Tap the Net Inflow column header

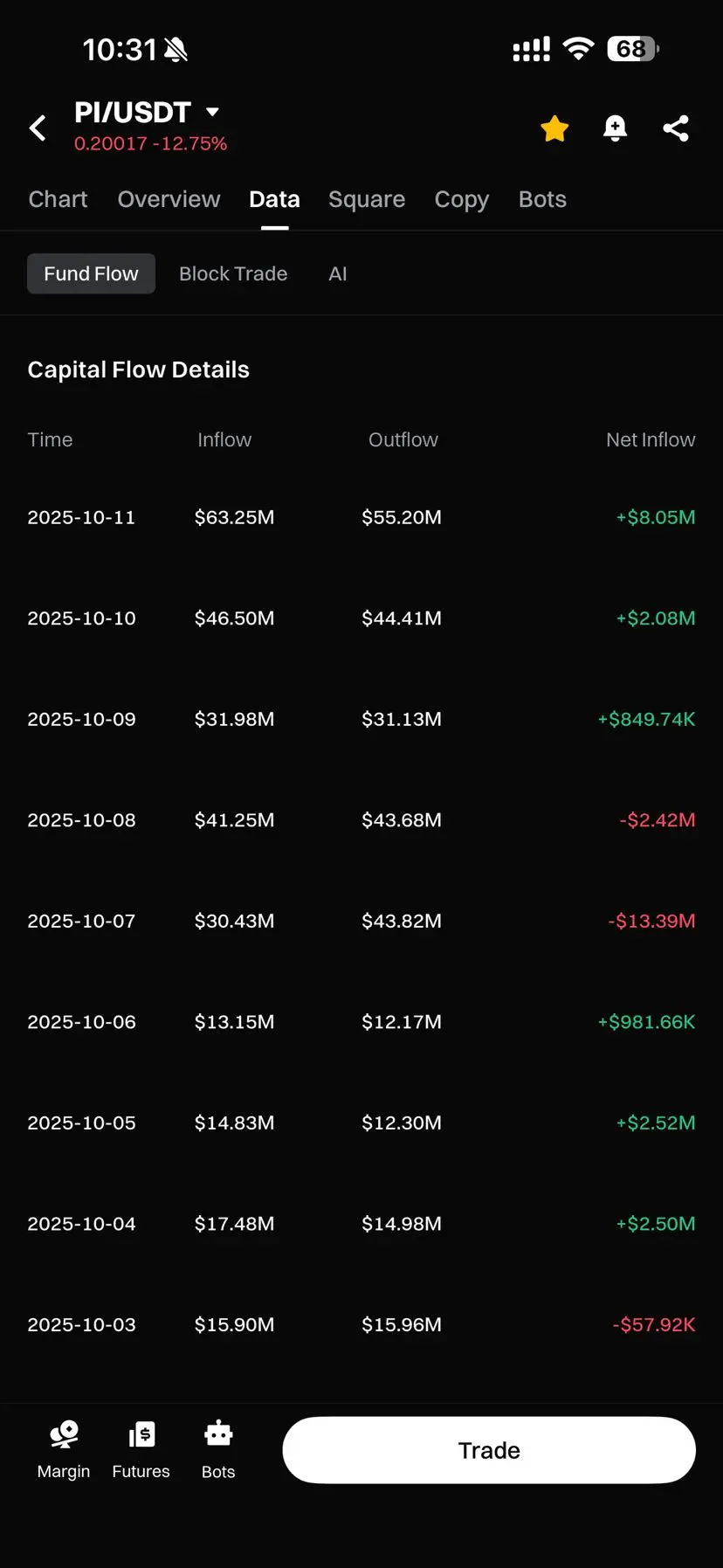click(x=651, y=439)
